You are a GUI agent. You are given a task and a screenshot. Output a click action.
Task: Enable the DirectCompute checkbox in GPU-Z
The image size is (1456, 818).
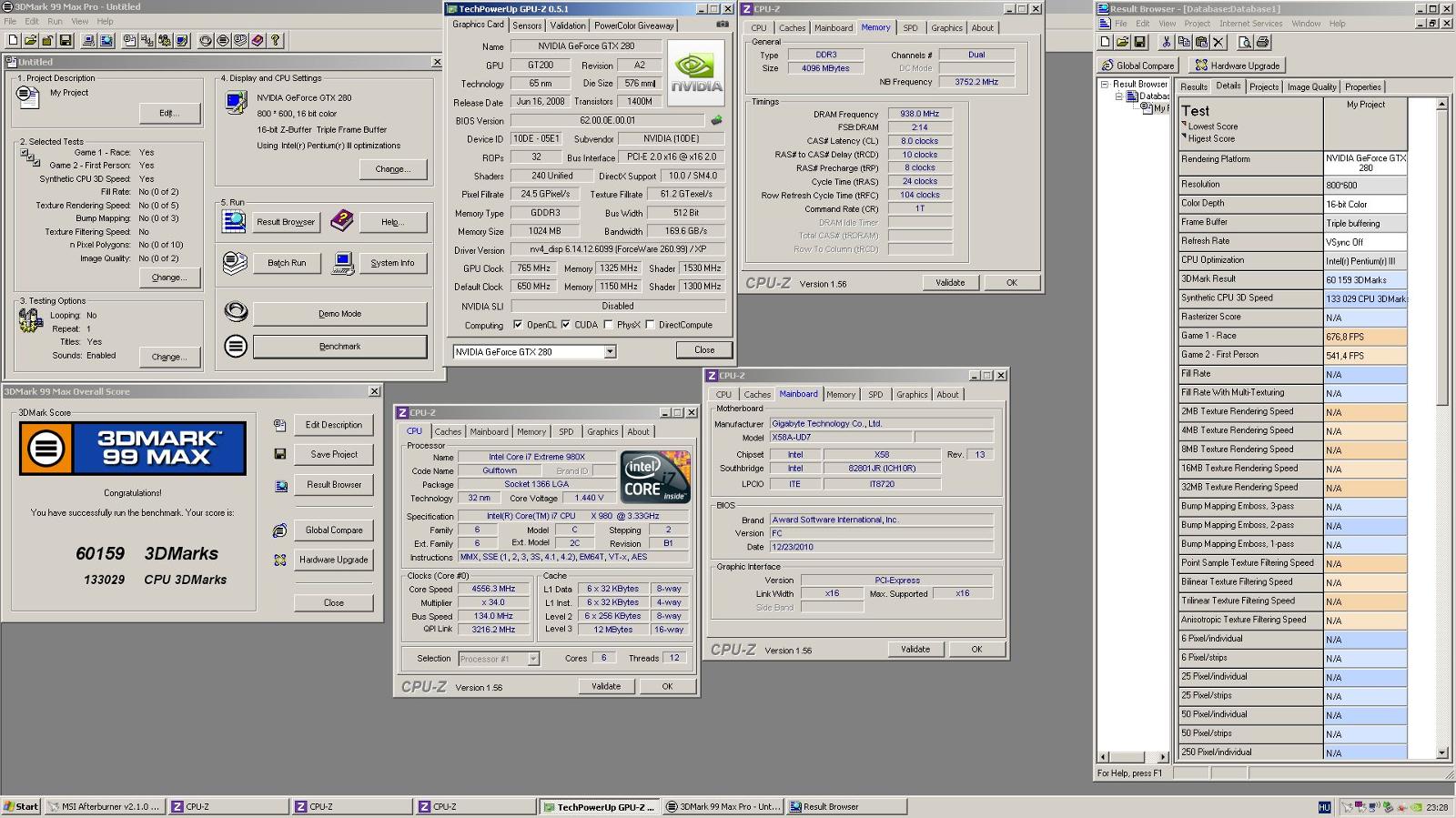650,325
